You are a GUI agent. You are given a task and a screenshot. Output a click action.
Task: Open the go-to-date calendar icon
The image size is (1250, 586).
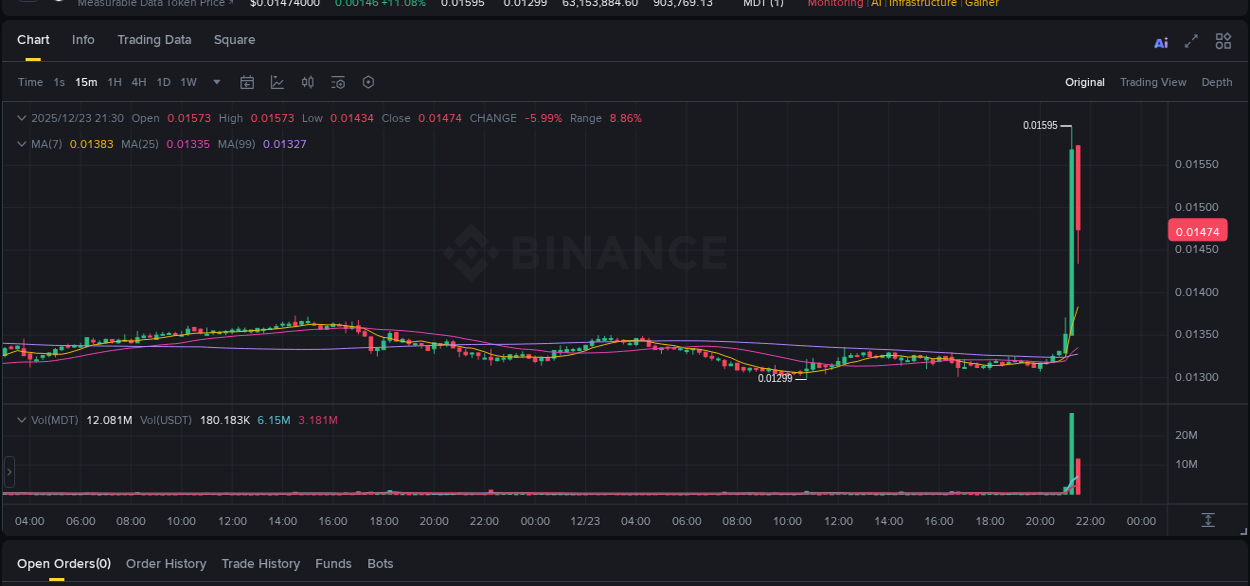247,82
